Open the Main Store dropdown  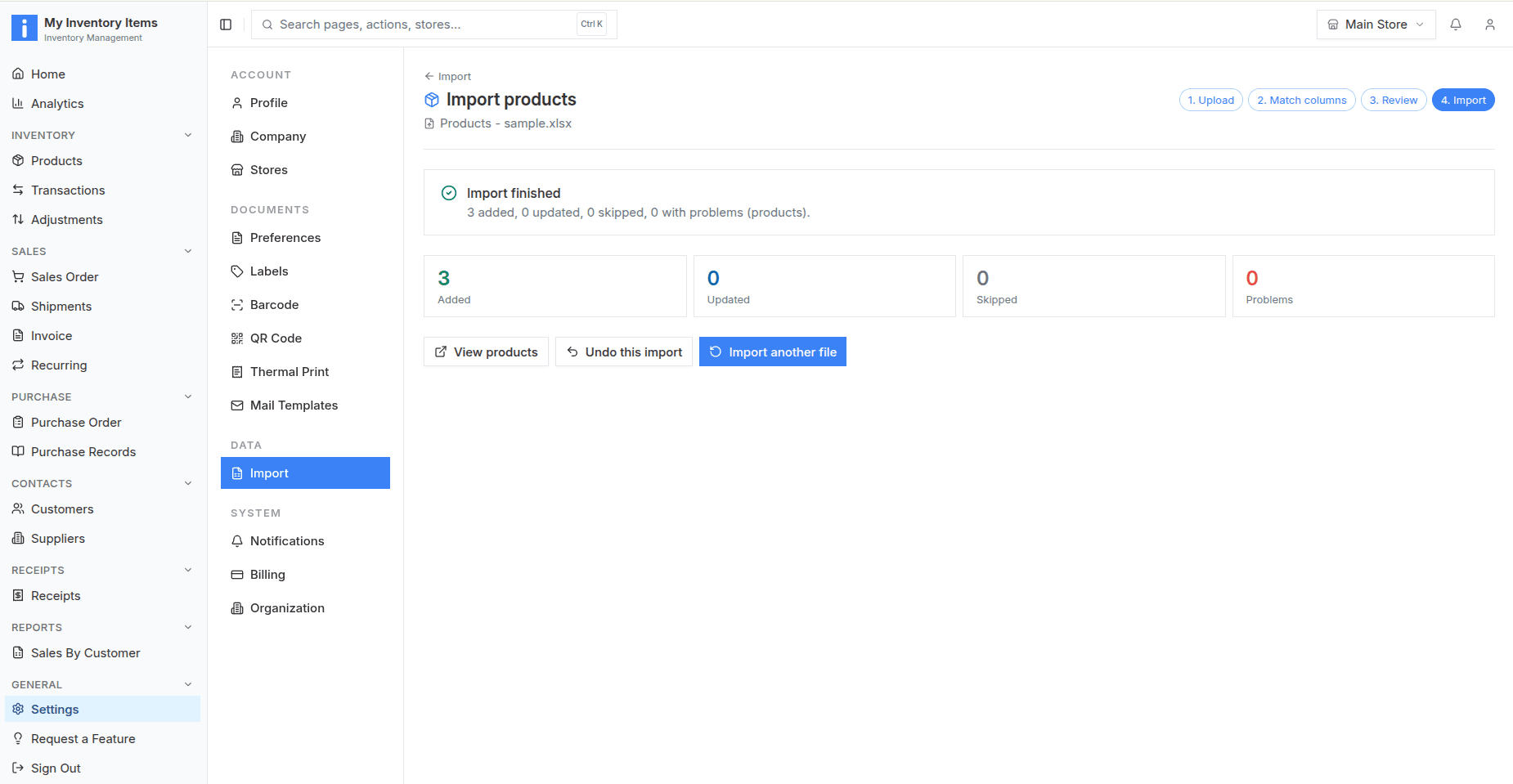1376,25
